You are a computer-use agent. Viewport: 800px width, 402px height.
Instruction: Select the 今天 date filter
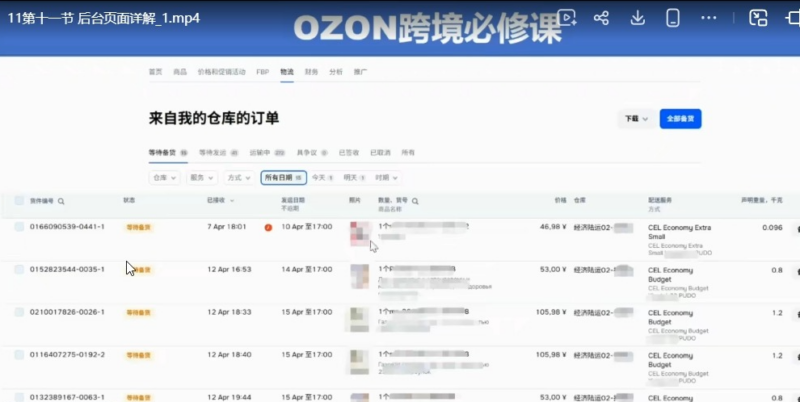[322, 178]
